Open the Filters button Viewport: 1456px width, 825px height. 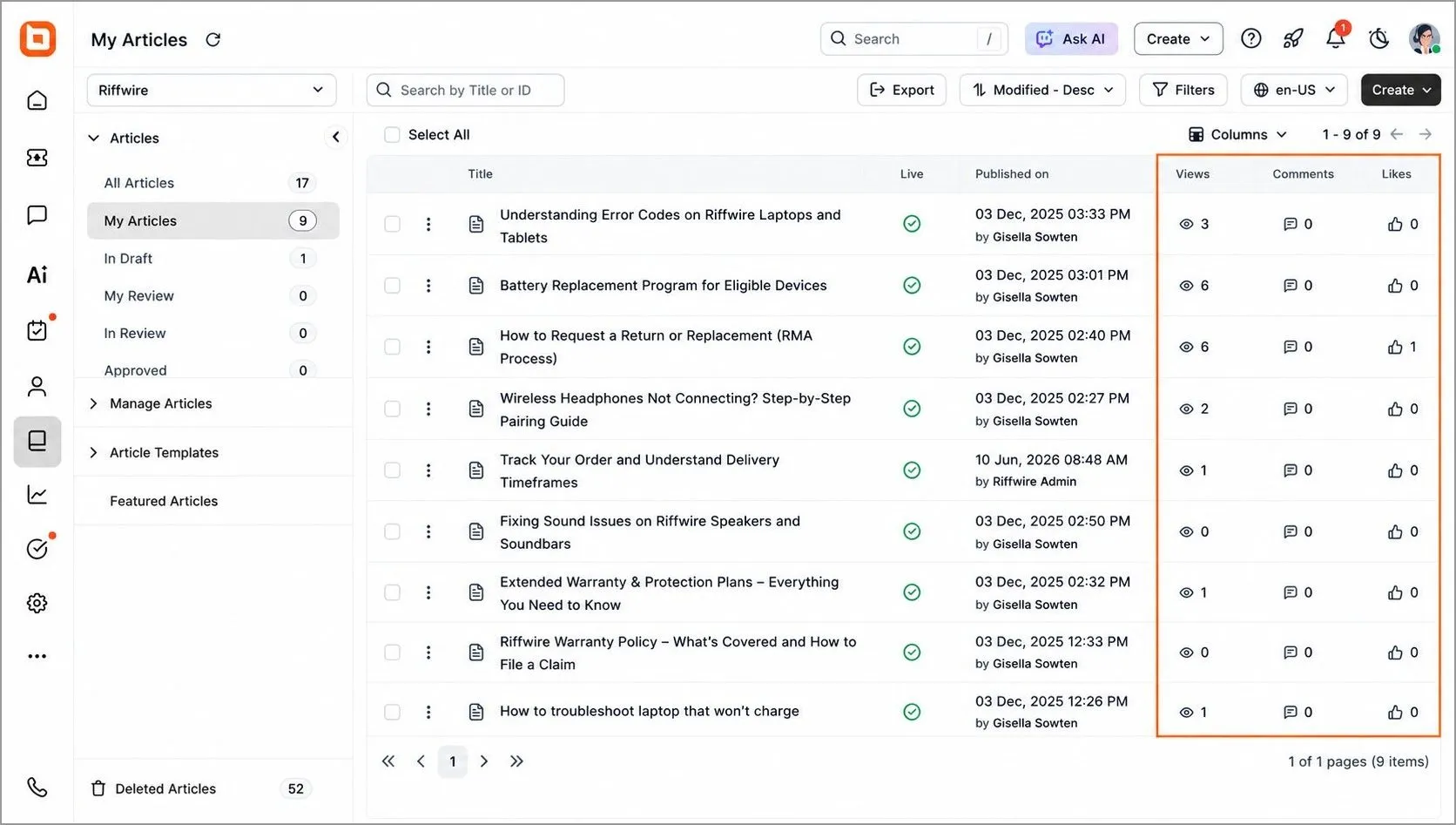tap(1183, 90)
